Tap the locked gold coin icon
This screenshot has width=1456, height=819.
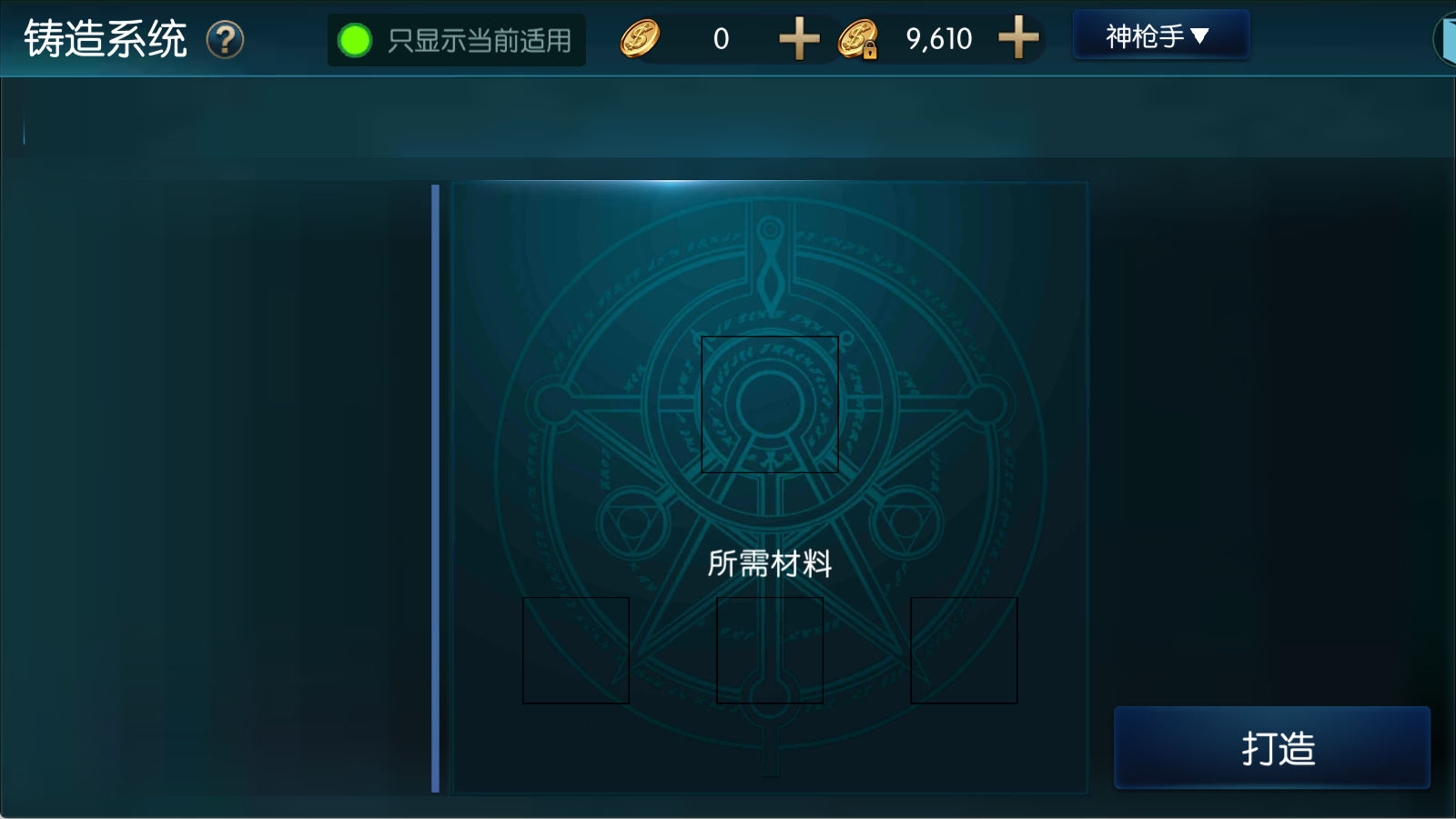[x=858, y=39]
